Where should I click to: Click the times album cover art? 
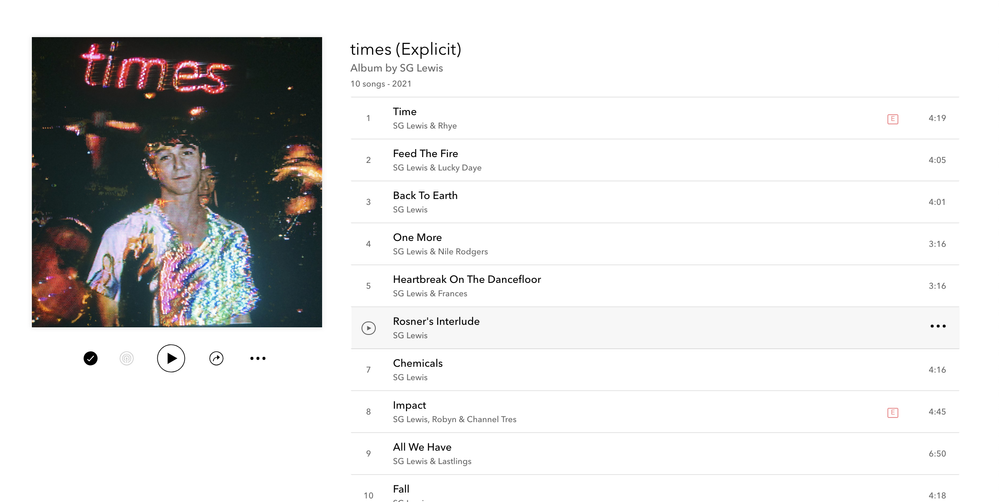(x=177, y=182)
